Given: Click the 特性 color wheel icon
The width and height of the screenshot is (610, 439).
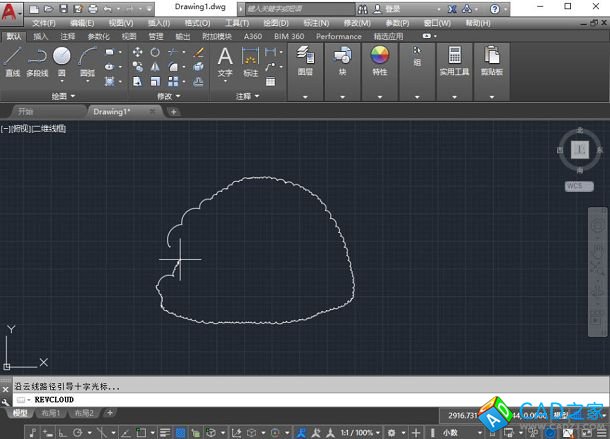Looking at the screenshot, I should (380, 55).
